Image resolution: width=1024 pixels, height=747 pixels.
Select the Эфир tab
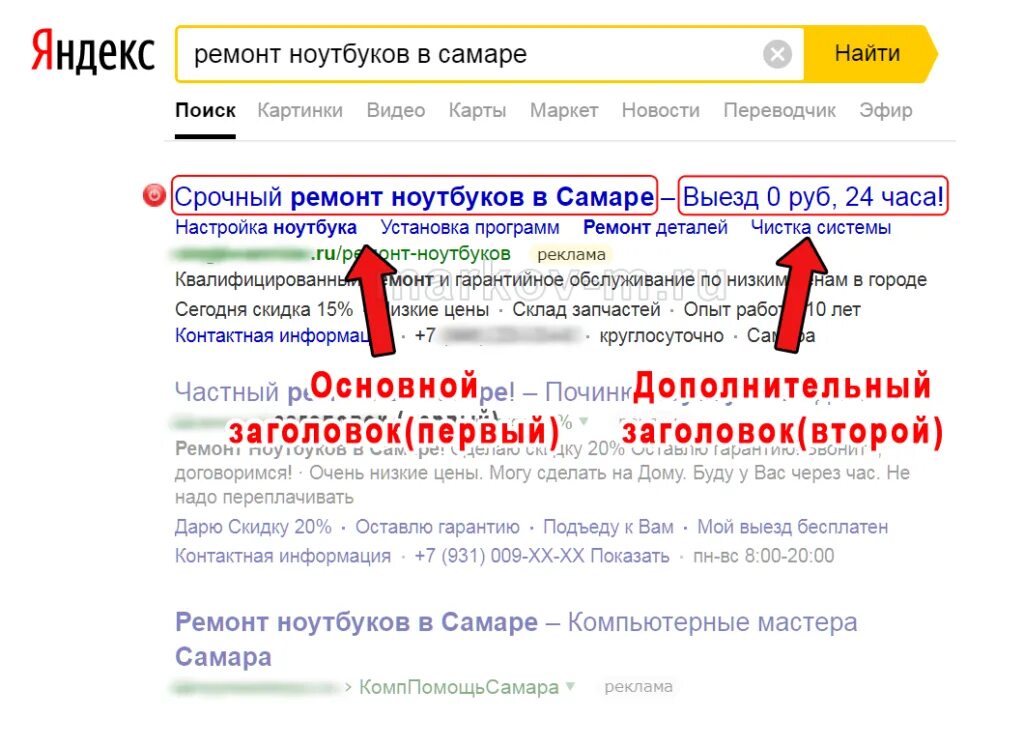coord(886,110)
